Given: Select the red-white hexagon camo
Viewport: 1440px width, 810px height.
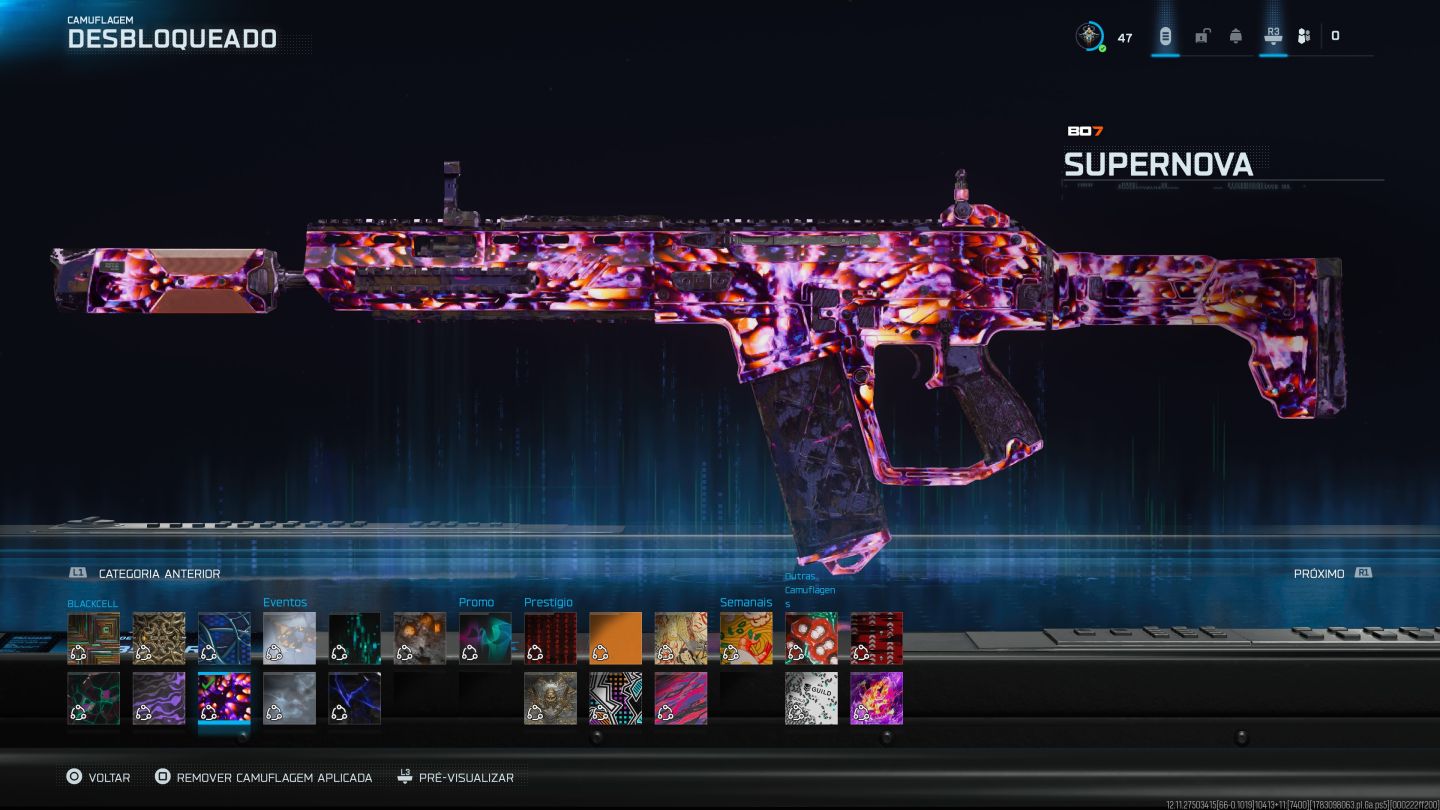Looking at the screenshot, I should coord(811,638).
